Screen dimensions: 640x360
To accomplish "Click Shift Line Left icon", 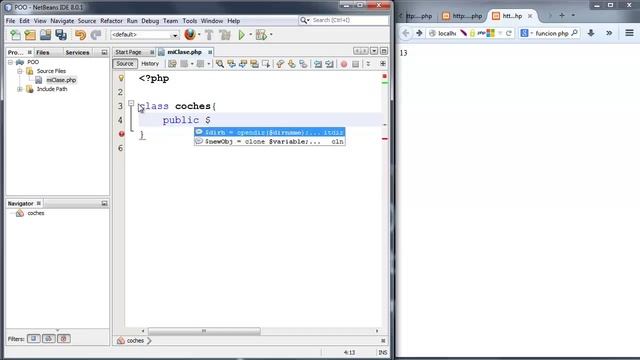I will 318,64.
